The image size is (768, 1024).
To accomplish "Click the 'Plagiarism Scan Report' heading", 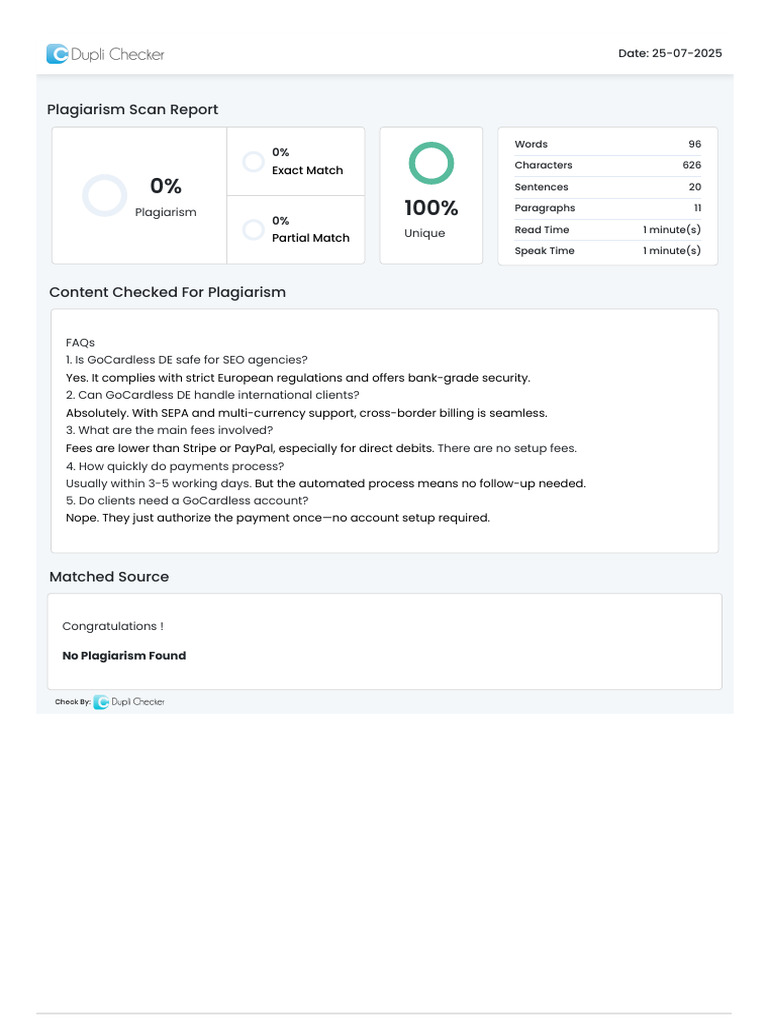I will (133, 109).
